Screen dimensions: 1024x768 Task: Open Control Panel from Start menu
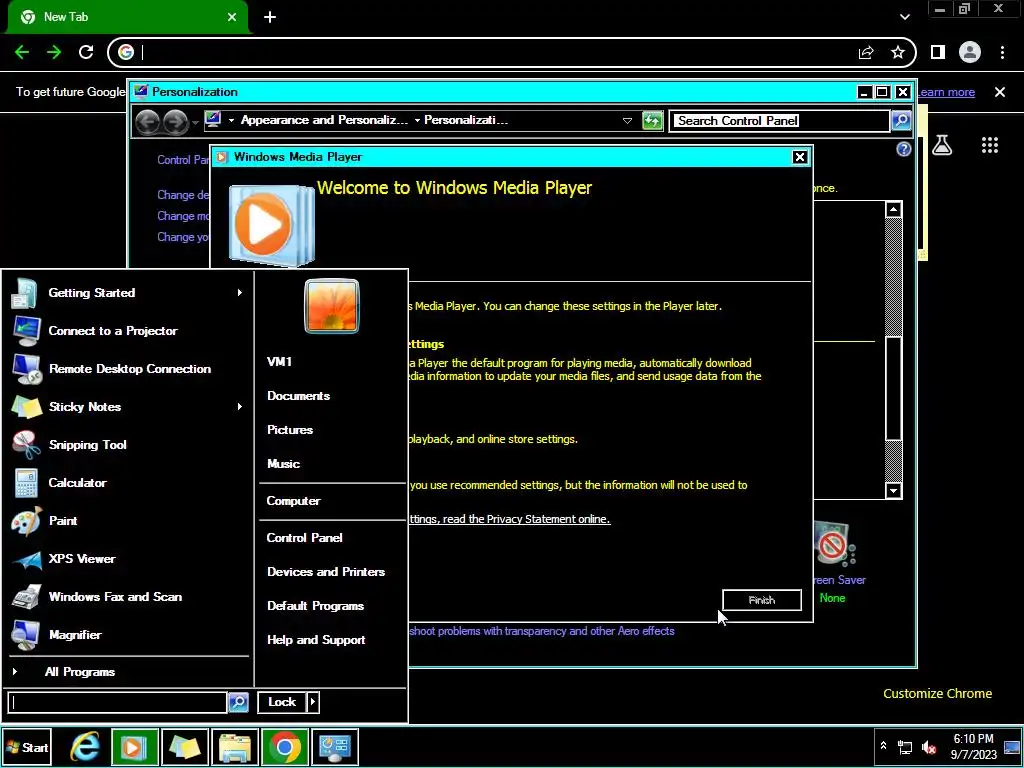tap(304, 537)
